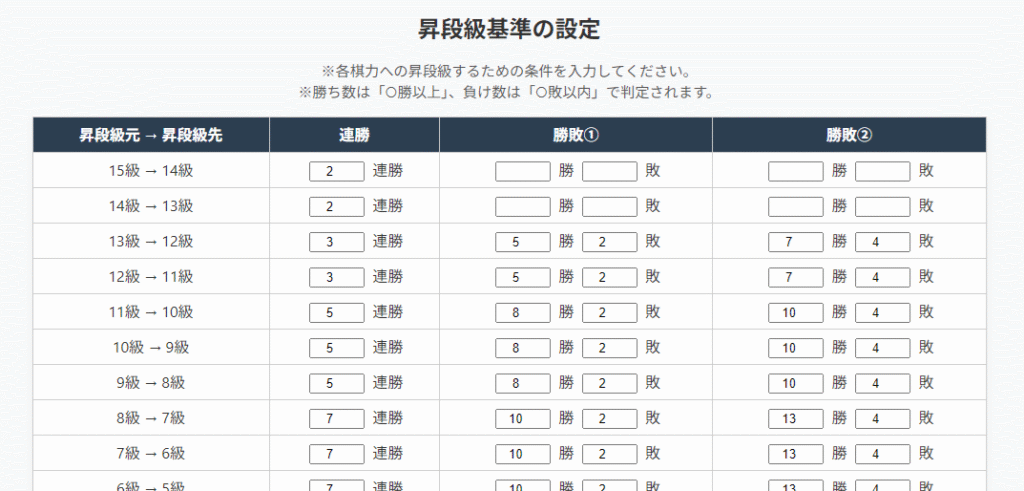Image resolution: width=1024 pixels, height=491 pixels.
Task: Click the 連勝 field for 15級 → 14級
Action: (x=337, y=171)
